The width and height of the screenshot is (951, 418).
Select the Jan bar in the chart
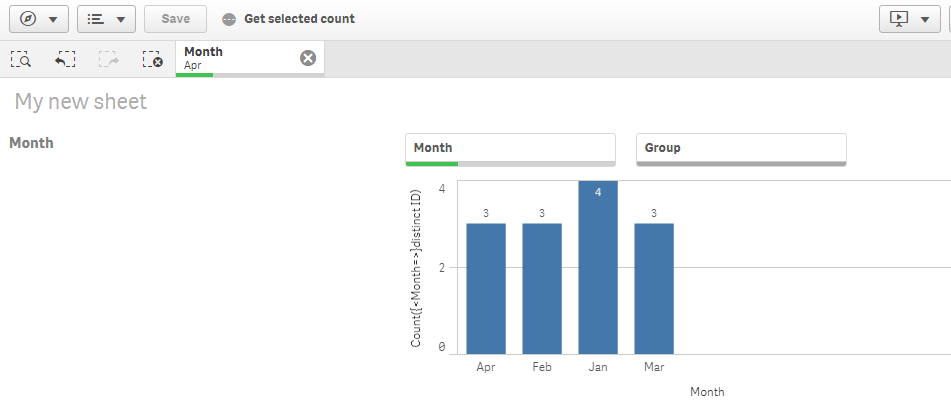pyautogui.click(x=598, y=268)
